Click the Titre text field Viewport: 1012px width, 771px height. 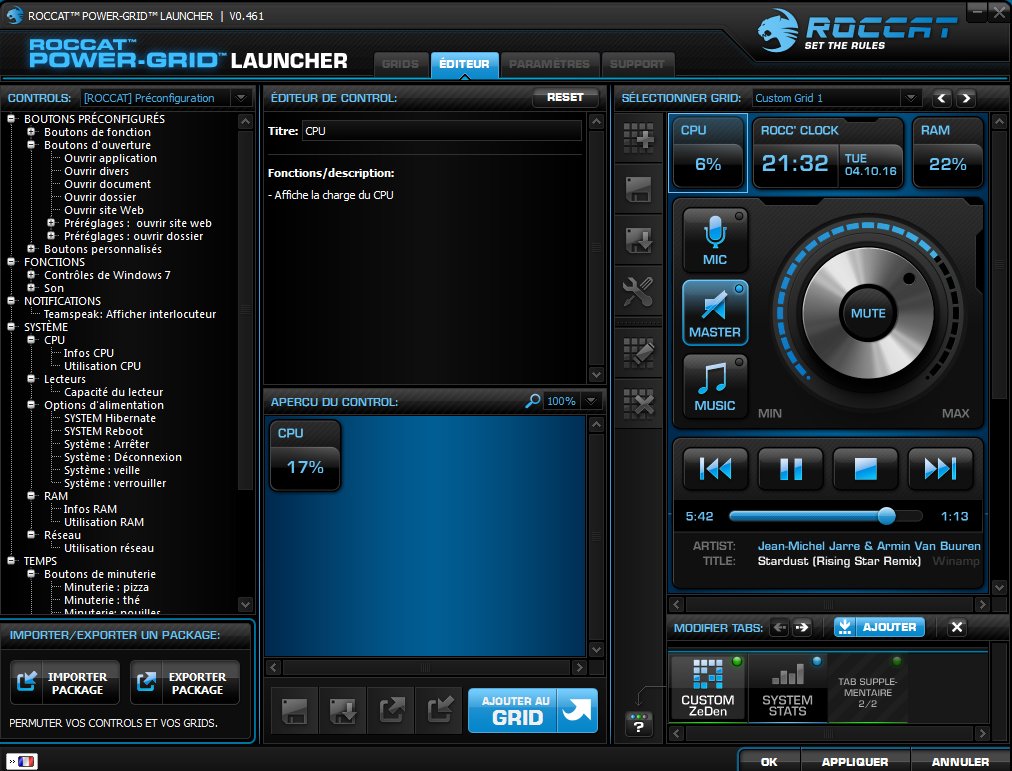440,131
